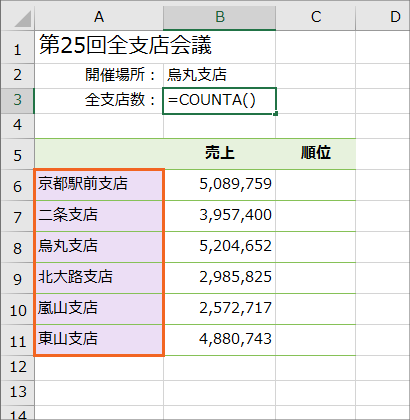Click the empty 順位 cell for 京都駅前支店
This screenshot has width=410, height=420.
[x=316, y=185]
